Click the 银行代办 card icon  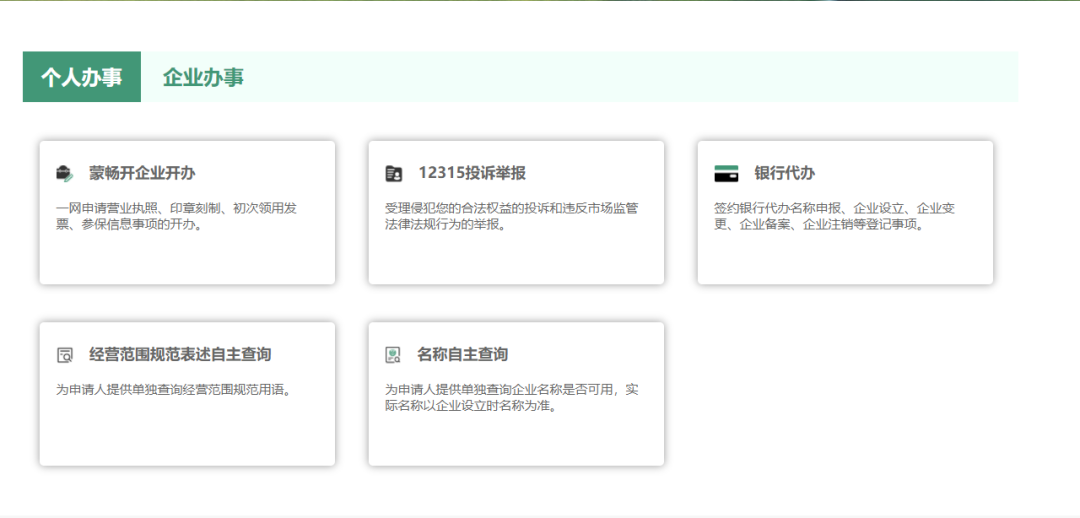click(726, 174)
